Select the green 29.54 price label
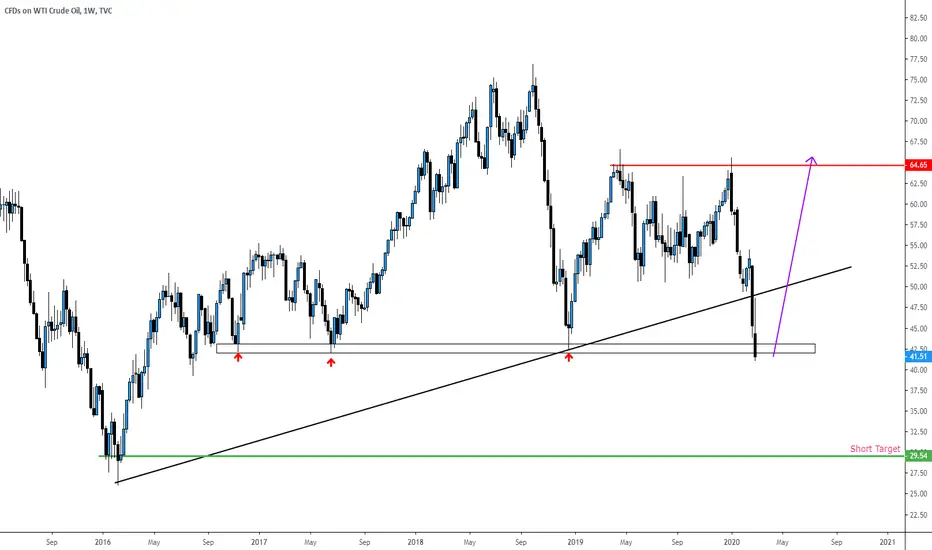 tap(917, 455)
